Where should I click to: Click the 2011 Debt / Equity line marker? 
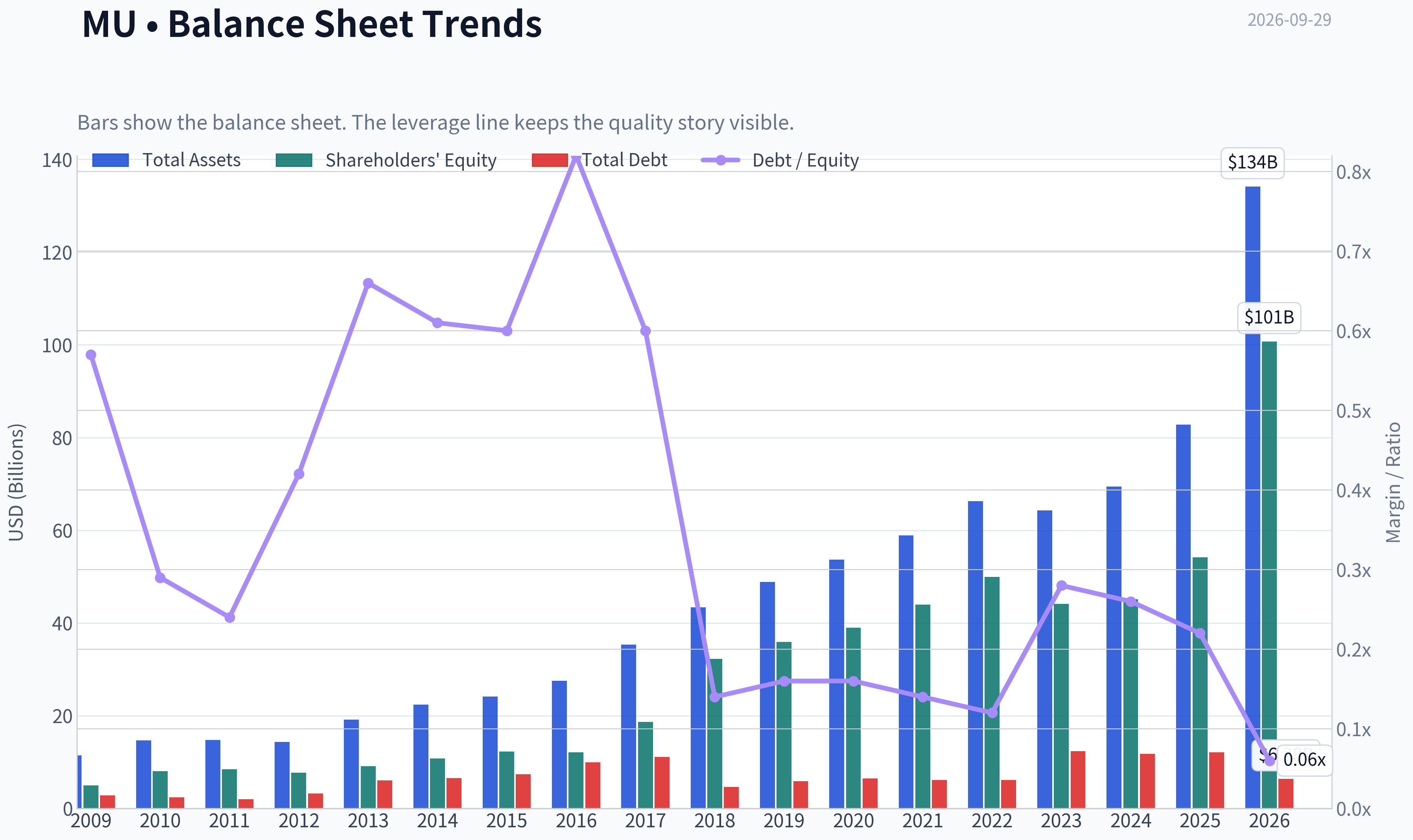[230, 617]
